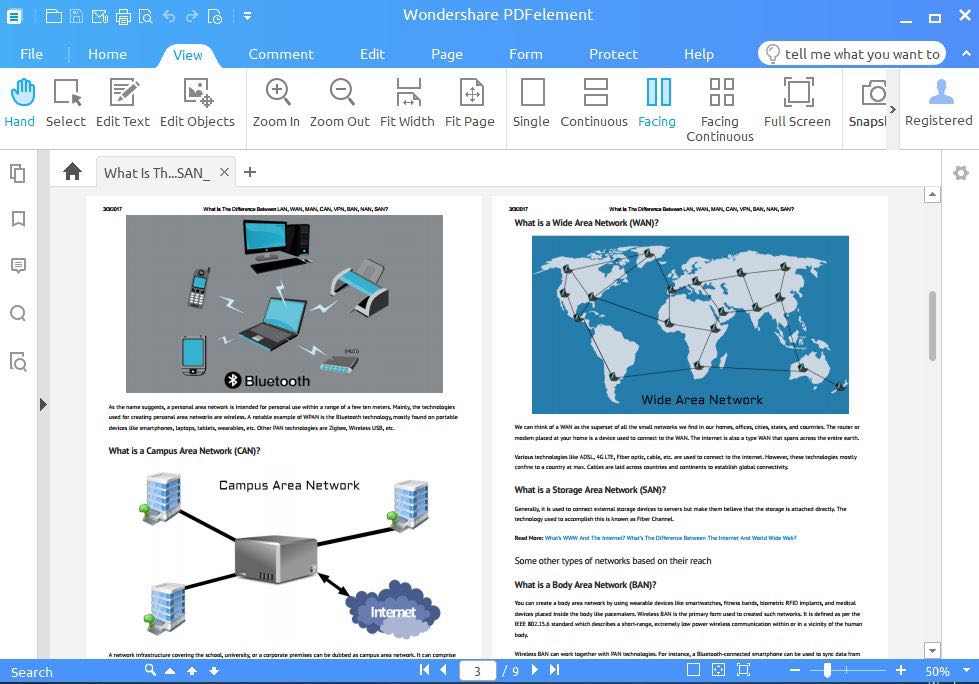Screen dimensions: 979x684
Task: Click the page number field
Action: (x=478, y=671)
